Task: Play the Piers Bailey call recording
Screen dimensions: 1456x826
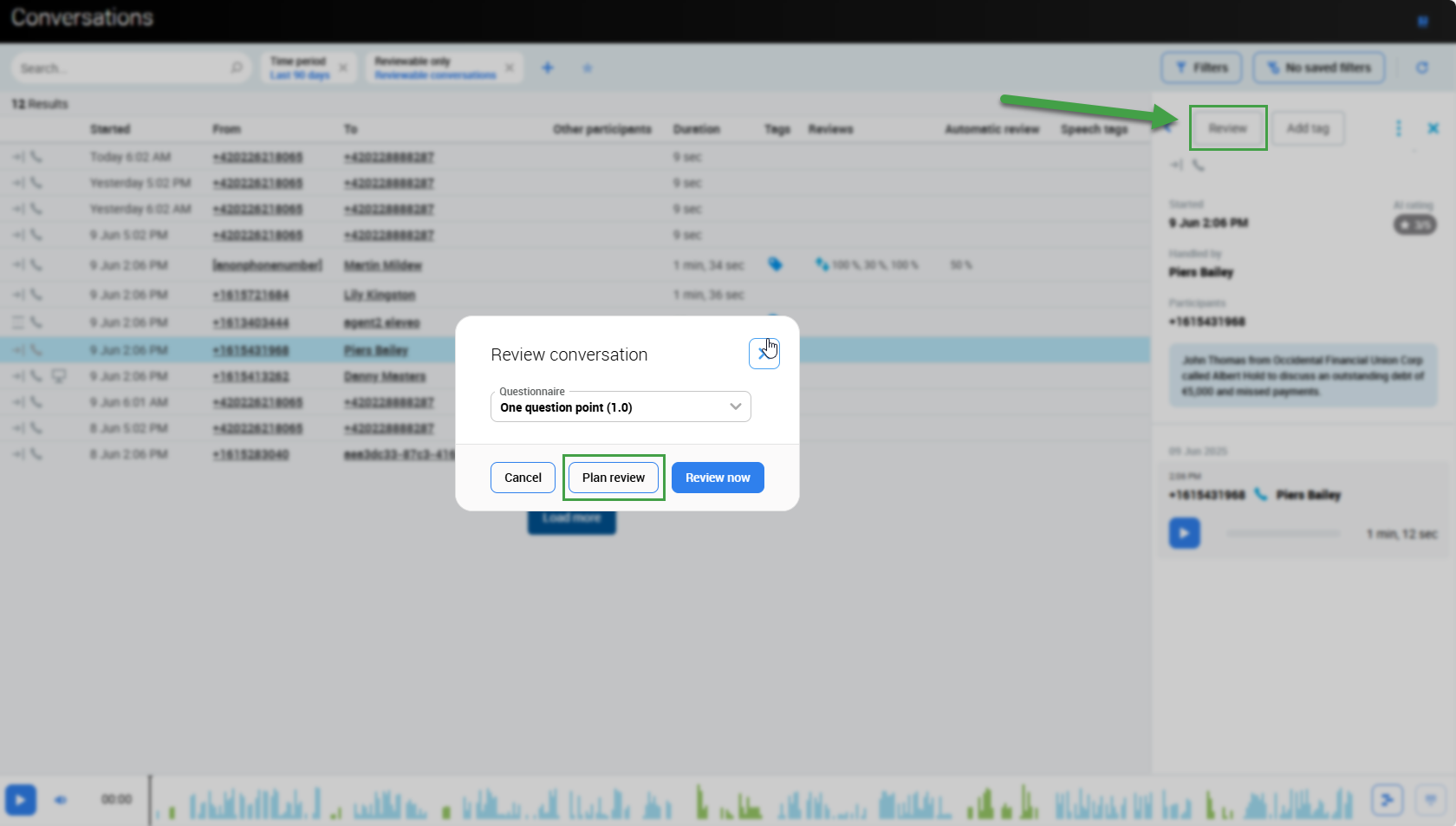Action: click(1184, 533)
